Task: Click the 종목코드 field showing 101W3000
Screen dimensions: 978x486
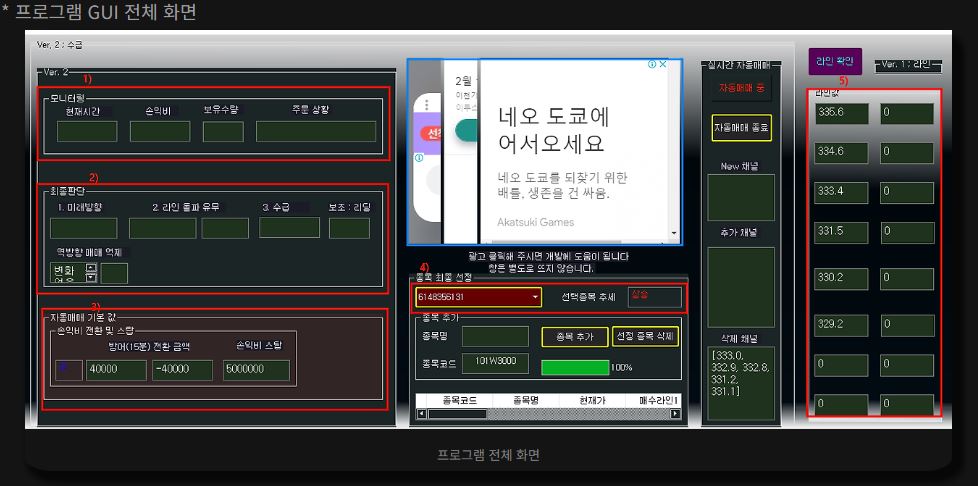Action: coord(495,363)
